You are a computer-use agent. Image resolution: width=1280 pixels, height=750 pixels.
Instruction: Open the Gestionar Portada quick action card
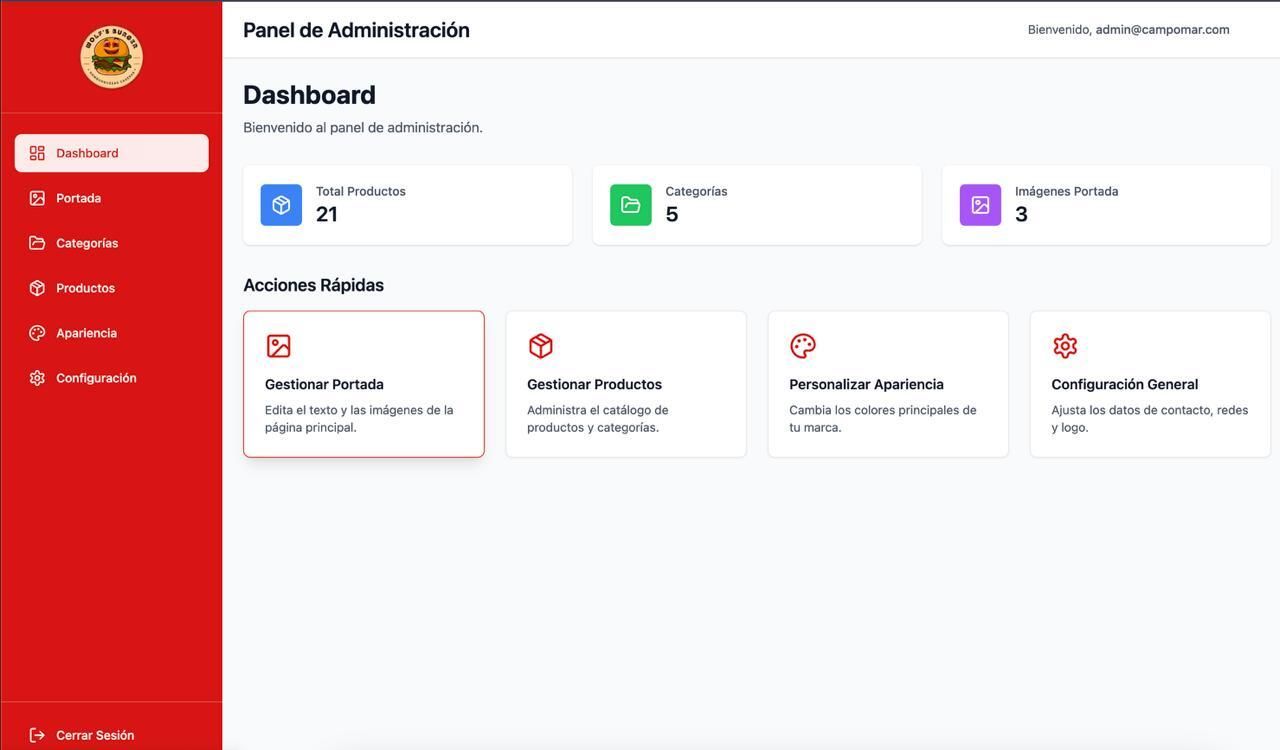pos(364,384)
